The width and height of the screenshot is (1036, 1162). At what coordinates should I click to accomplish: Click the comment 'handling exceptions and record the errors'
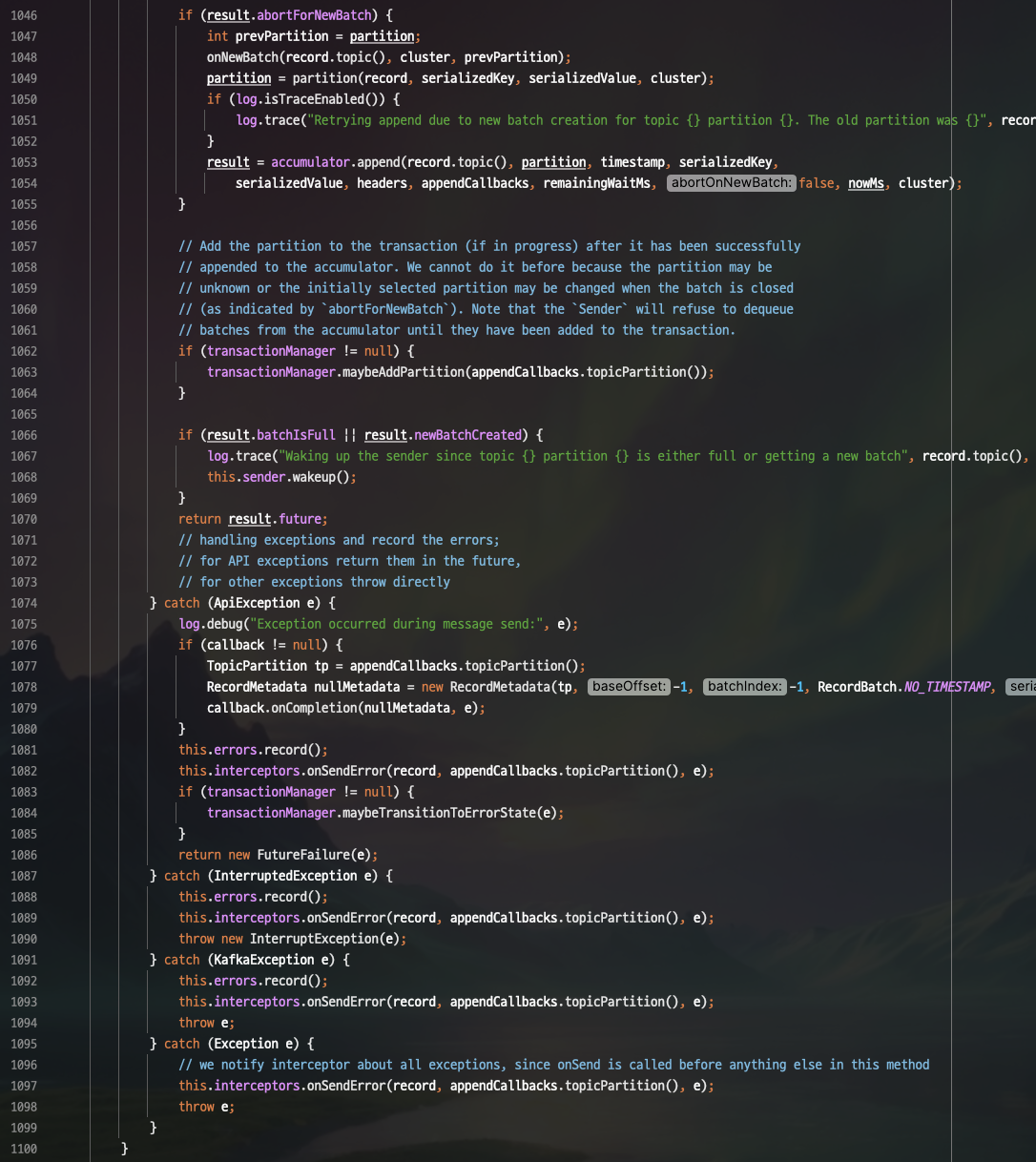click(x=339, y=540)
